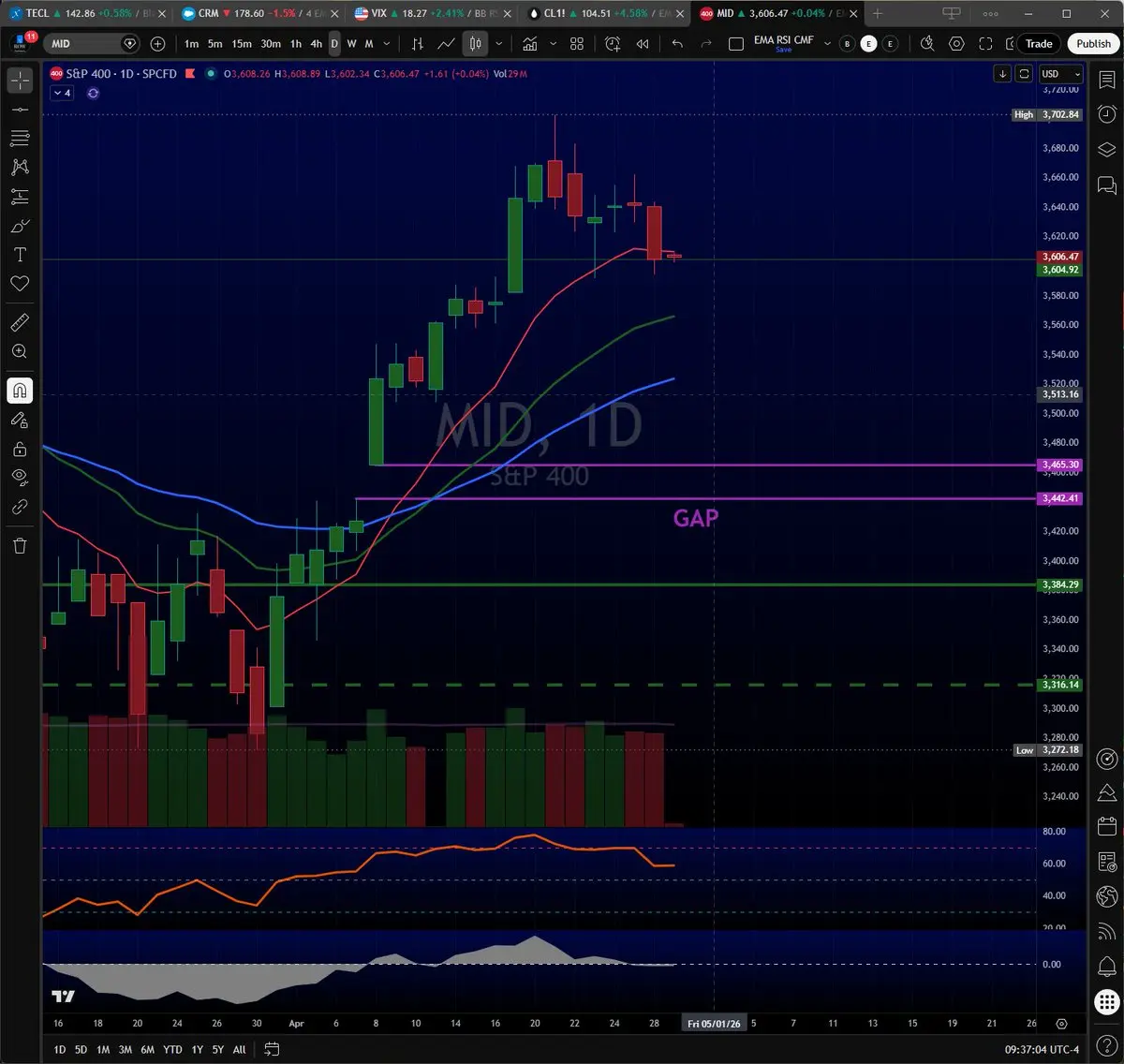Click the Publish button
This screenshot has width=1124, height=1064.
[x=1093, y=44]
